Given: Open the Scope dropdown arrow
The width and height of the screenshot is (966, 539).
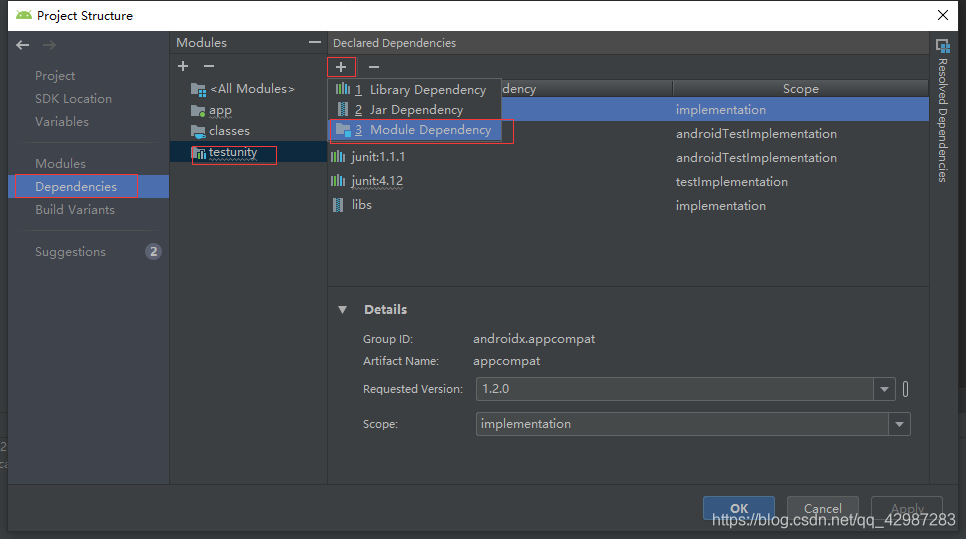Looking at the screenshot, I should pyautogui.click(x=899, y=424).
